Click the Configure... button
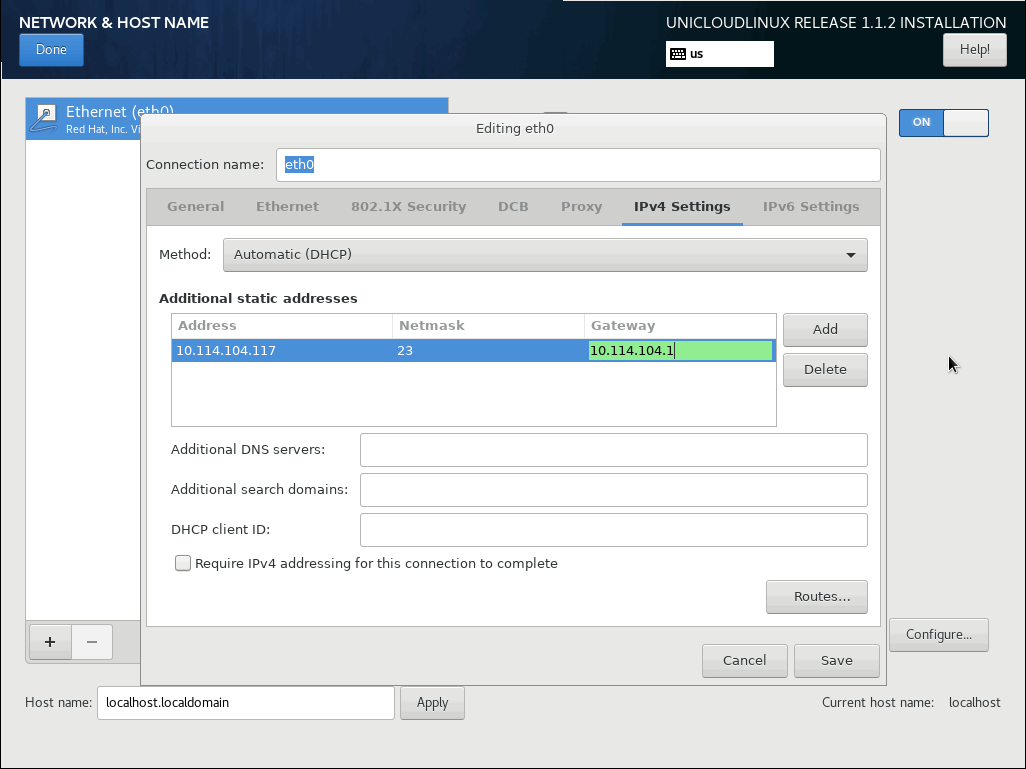The width and height of the screenshot is (1026, 769). [x=938, y=635]
